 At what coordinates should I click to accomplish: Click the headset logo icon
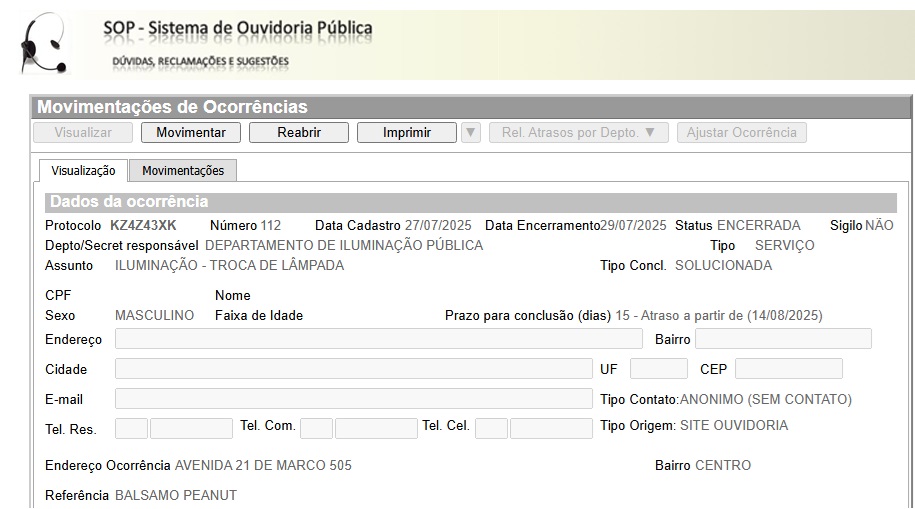45,45
